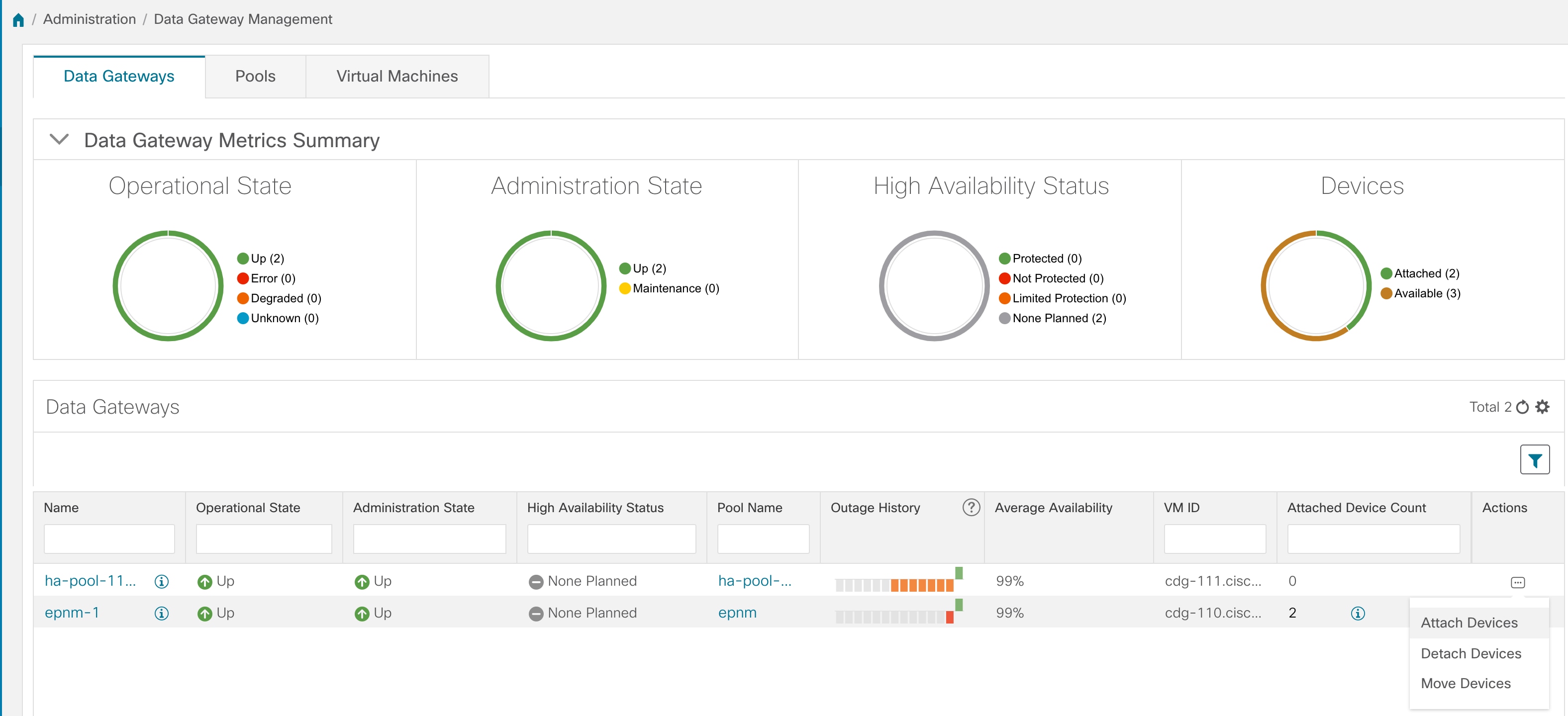
Task: Click the orange Available legend swatch
Action: (1386, 293)
